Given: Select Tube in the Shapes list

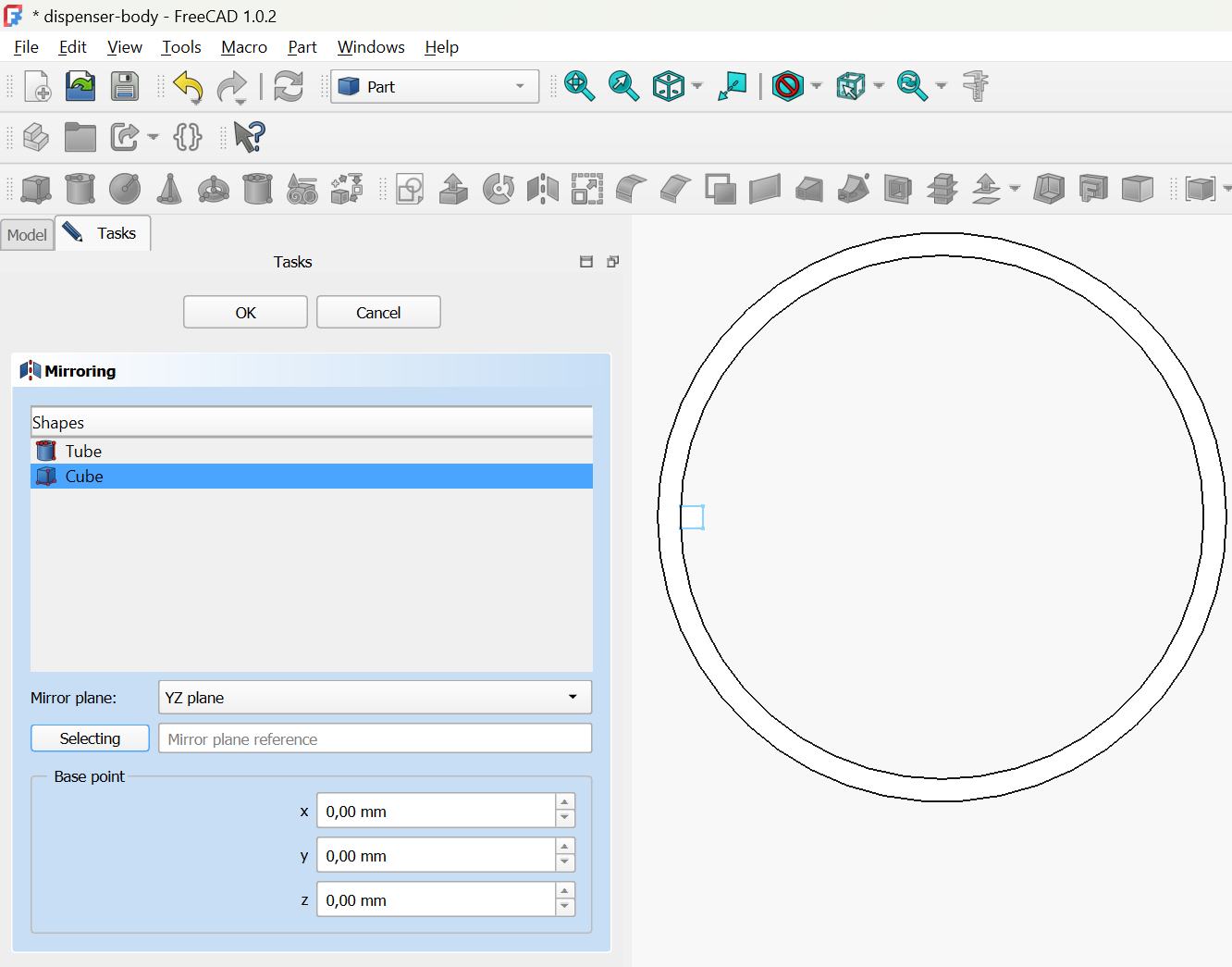Looking at the screenshot, I should point(312,452).
